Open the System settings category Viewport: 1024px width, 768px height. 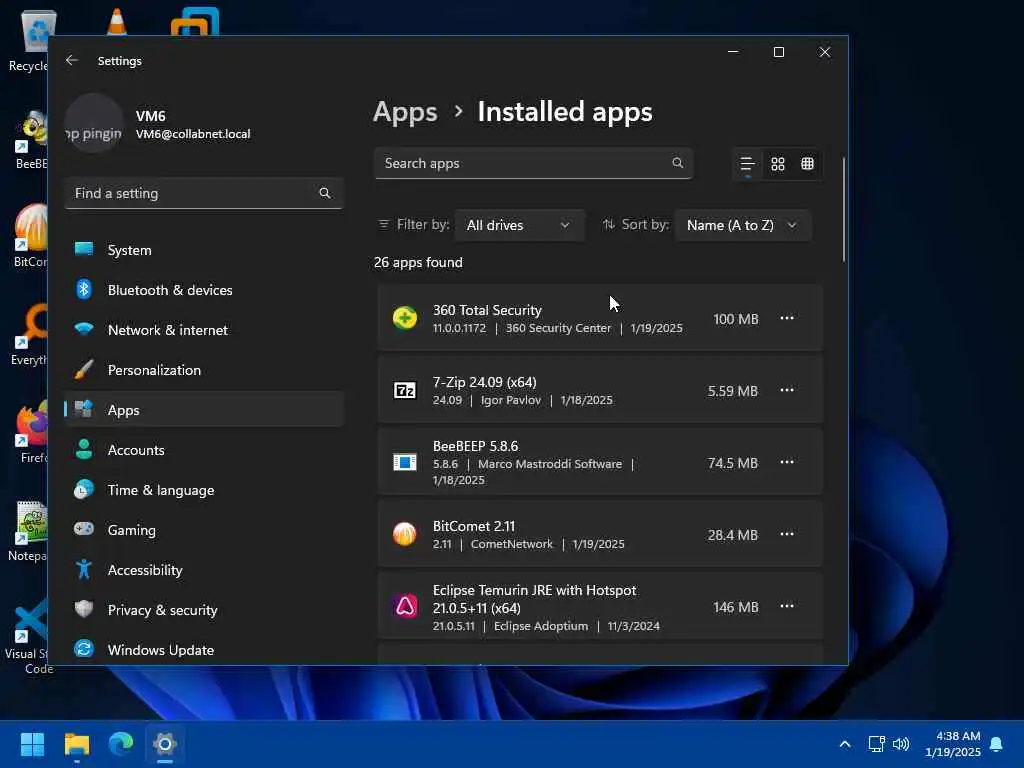(204, 250)
